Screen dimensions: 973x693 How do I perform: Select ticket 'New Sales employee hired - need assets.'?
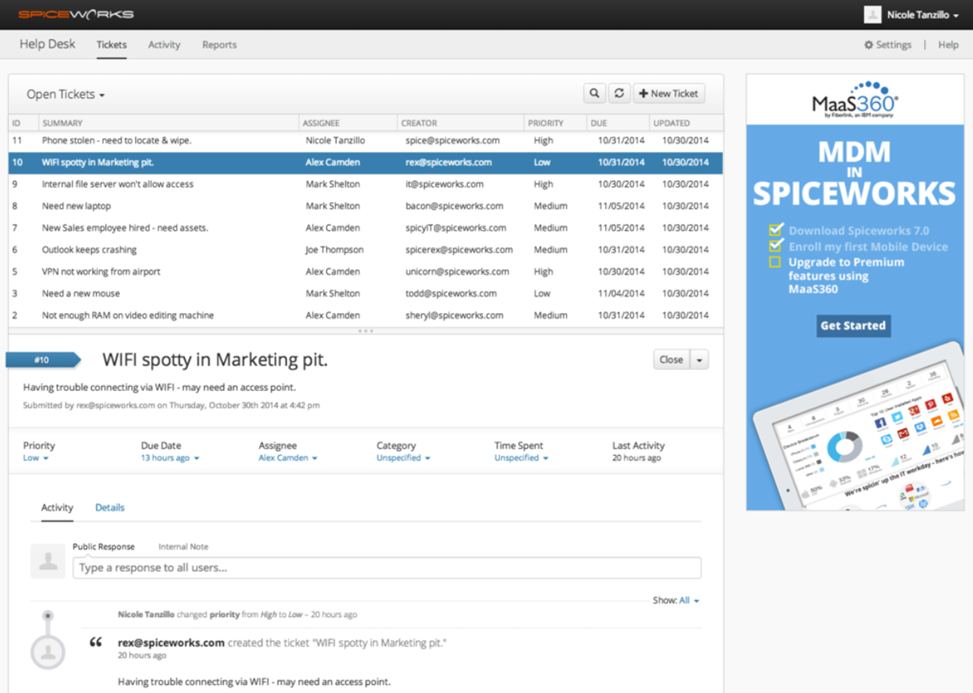click(365, 228)
